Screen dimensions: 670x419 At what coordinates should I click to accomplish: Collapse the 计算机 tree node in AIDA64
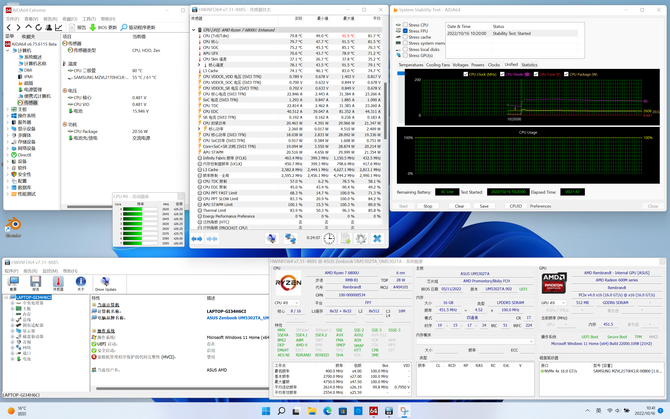click(x=8, y=50)
